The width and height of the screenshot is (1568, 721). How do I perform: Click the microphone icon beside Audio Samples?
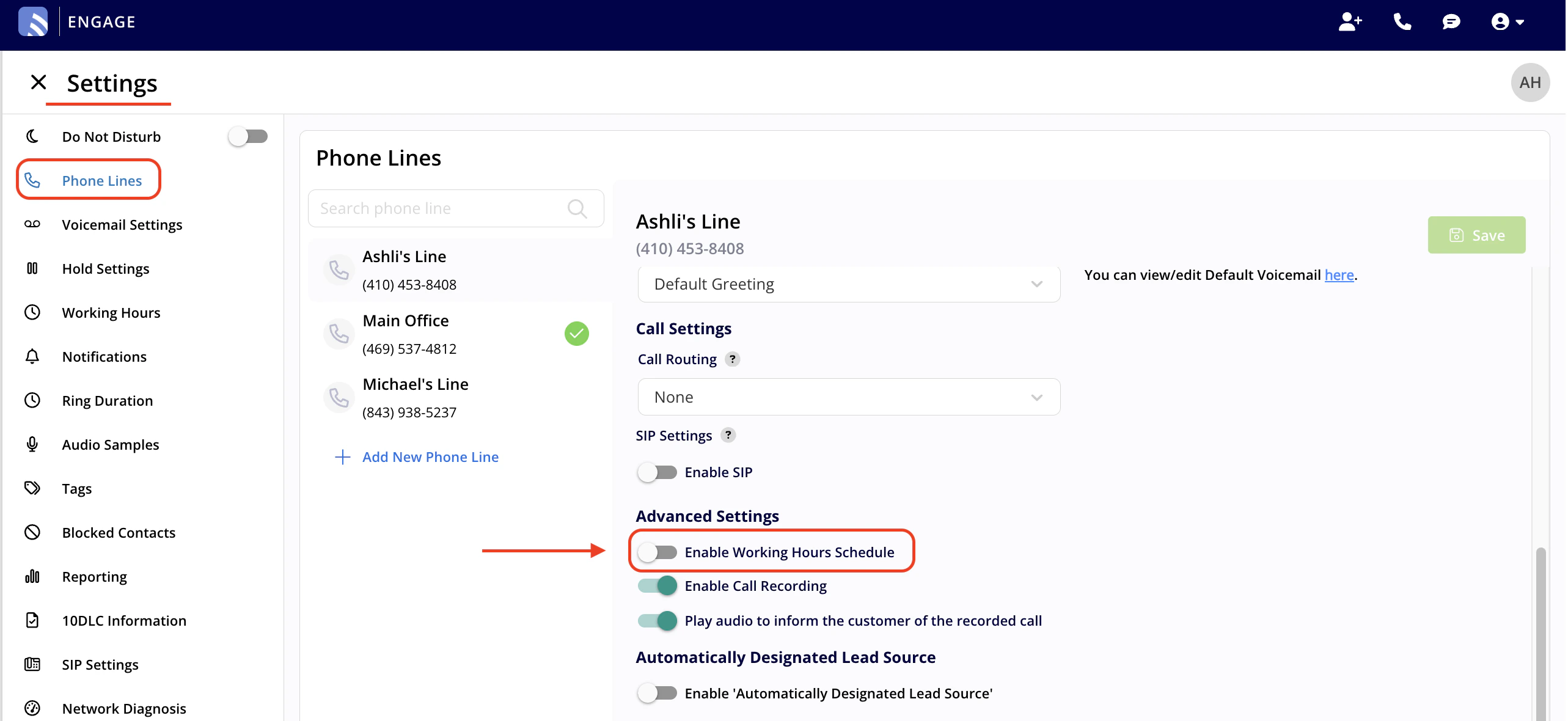coord(32,444)
